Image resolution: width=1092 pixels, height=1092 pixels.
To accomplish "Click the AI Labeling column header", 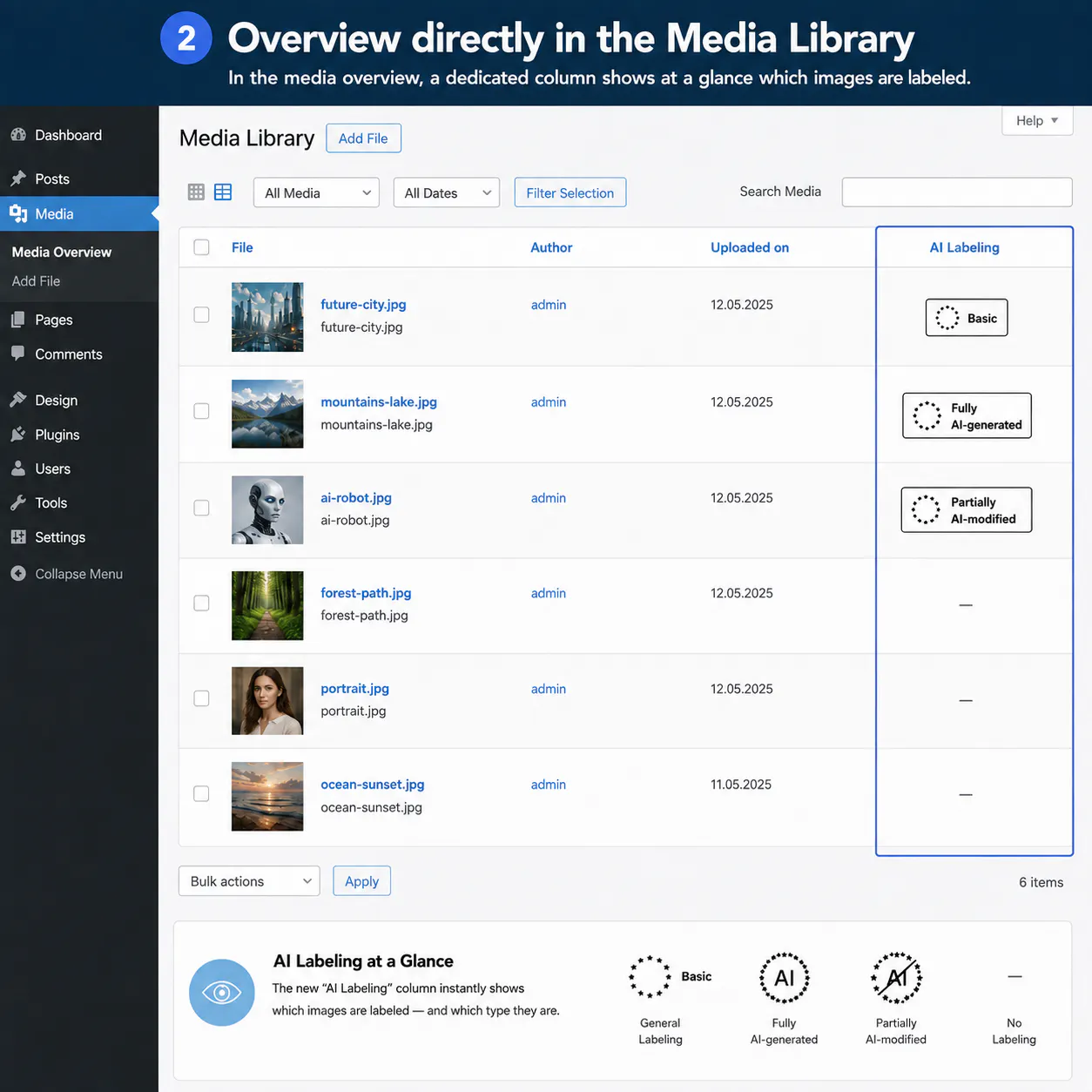I will (x=965, y=247).
